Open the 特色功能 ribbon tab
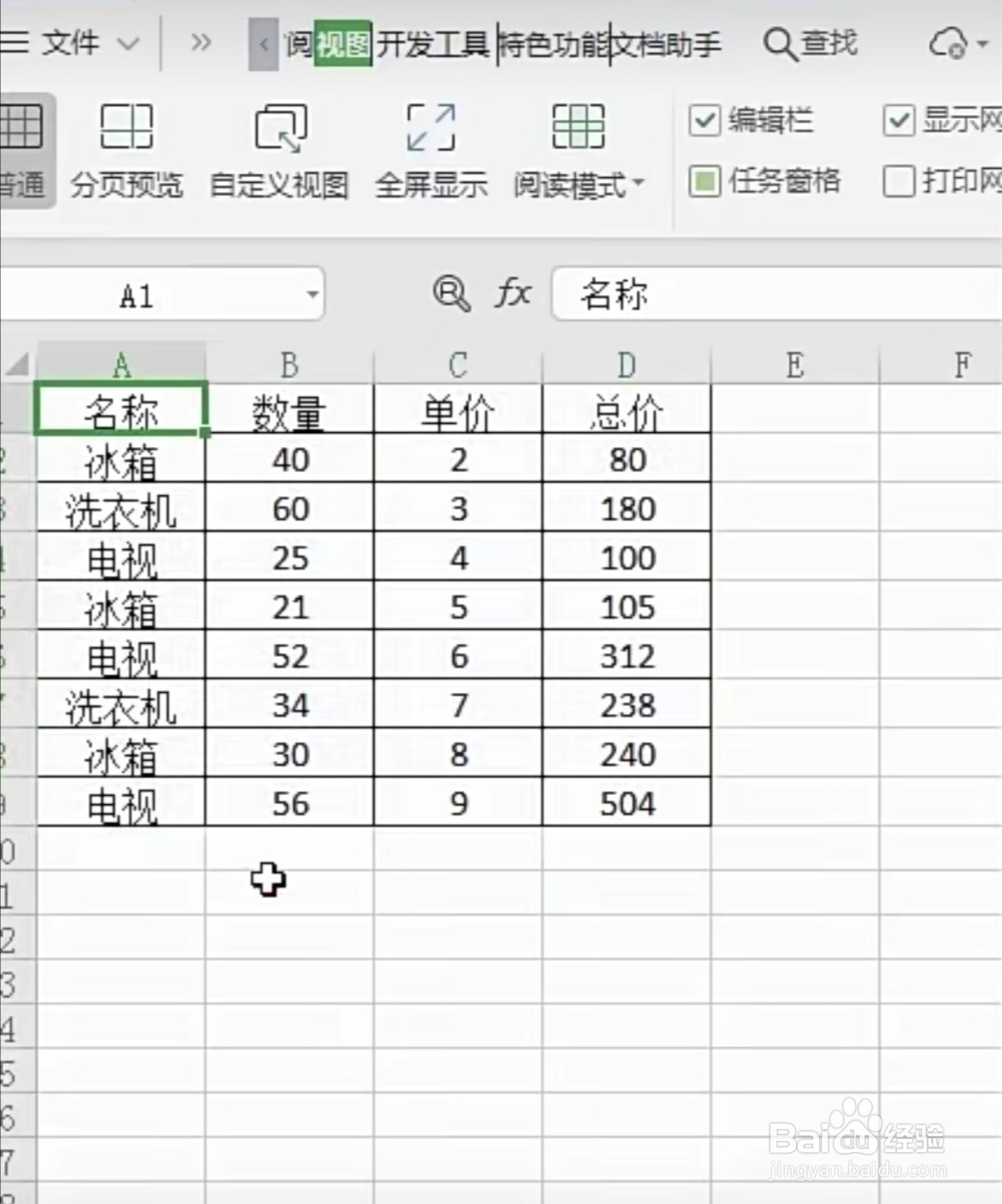This screenshot has width=1002, height=1204. tap(552, 43)
